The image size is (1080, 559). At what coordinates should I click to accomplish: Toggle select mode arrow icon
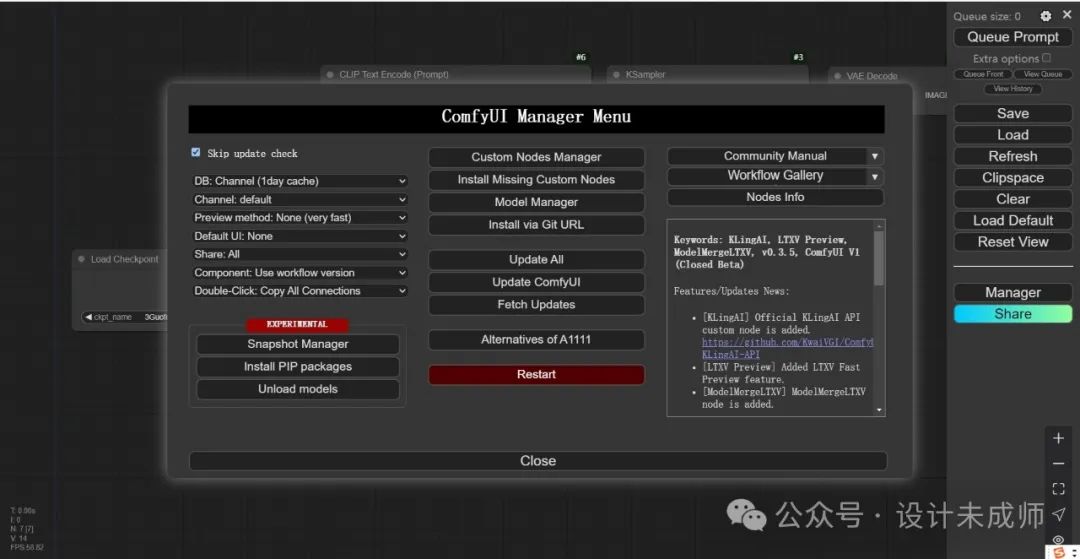1059,514
